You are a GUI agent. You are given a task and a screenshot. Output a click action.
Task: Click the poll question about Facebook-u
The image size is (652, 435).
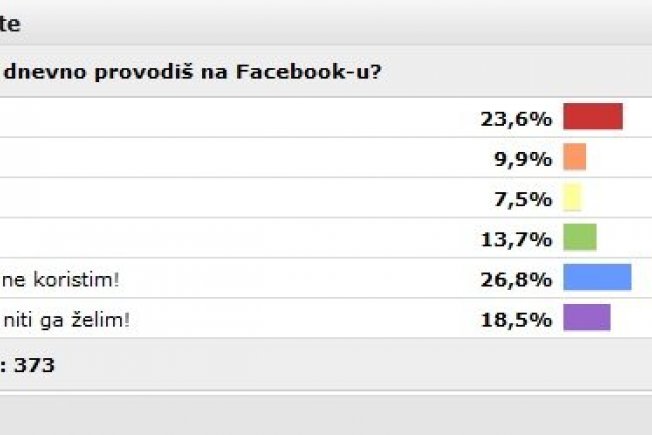193,72
